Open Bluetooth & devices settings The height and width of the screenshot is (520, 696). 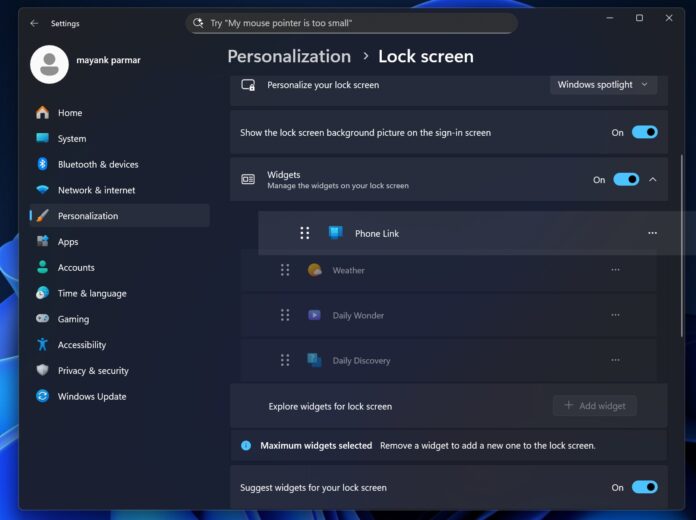pyautogui.click(x=119, y=164)
